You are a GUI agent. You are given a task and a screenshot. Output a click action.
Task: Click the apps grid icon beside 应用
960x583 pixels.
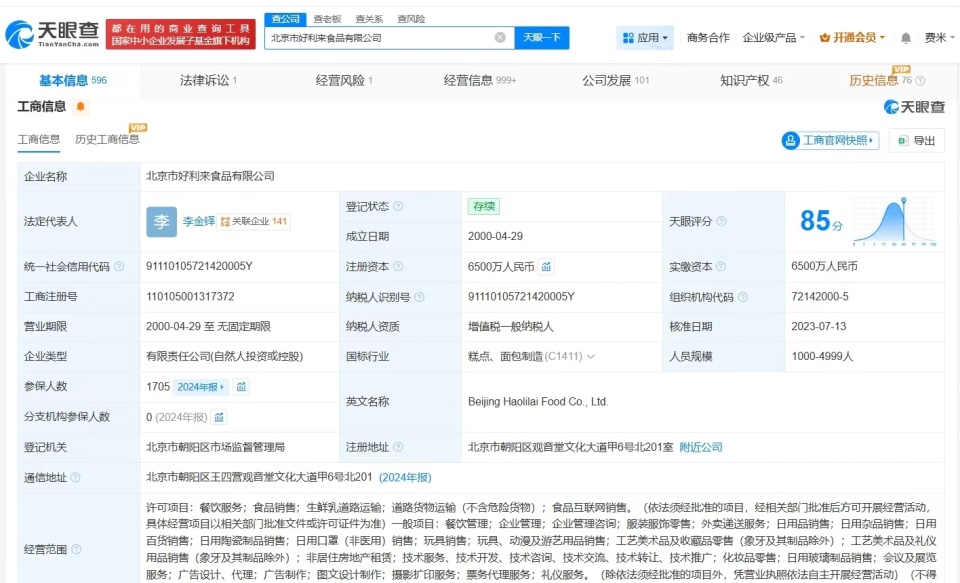630,36
